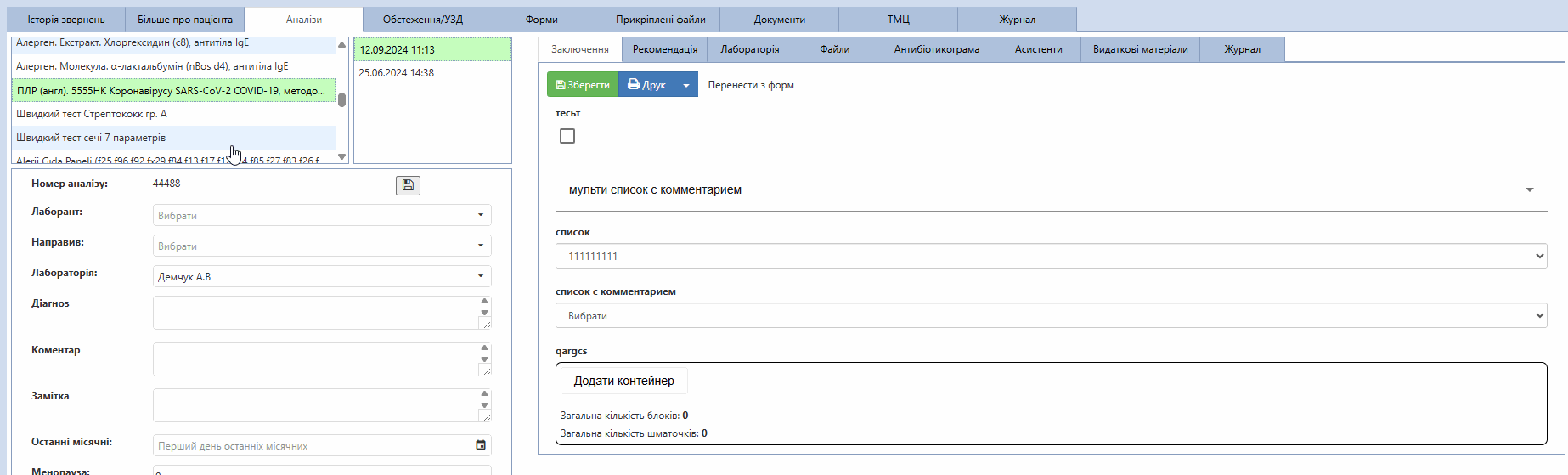
Task: Click the green Зберегти button
Action: [x=583, y=85]
